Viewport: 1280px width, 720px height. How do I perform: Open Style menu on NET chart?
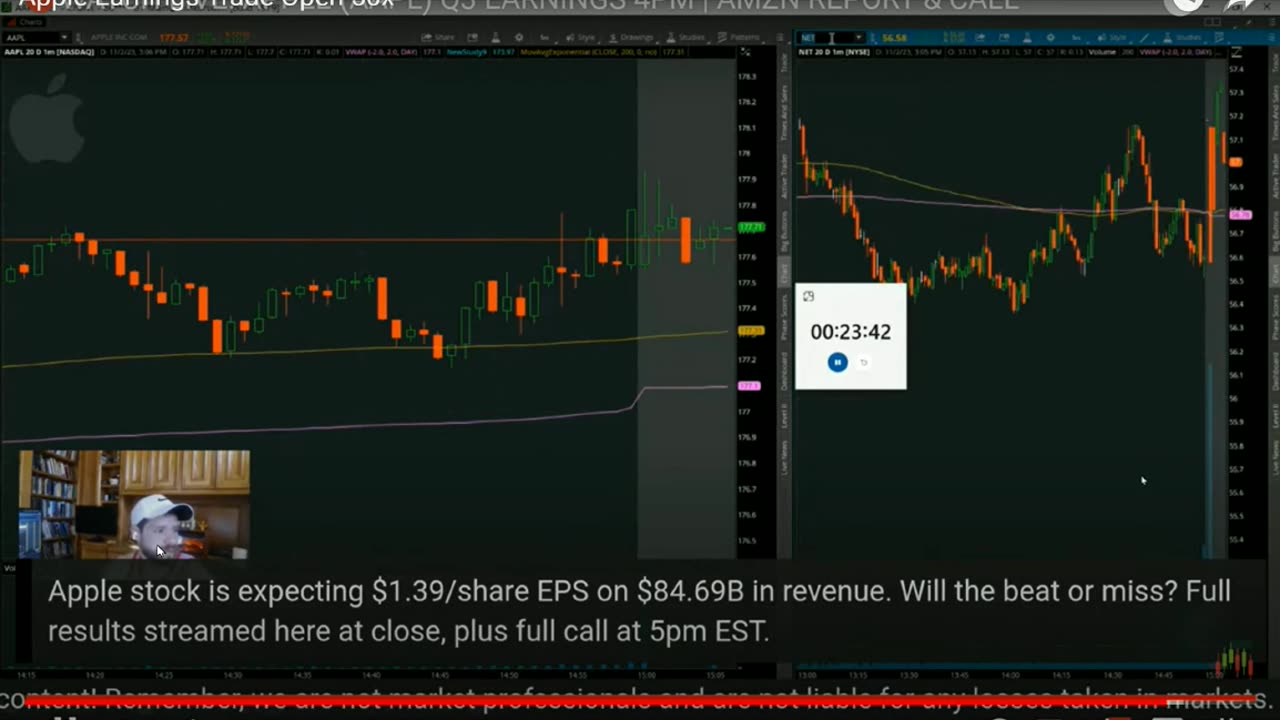[x=1112, y=38]
